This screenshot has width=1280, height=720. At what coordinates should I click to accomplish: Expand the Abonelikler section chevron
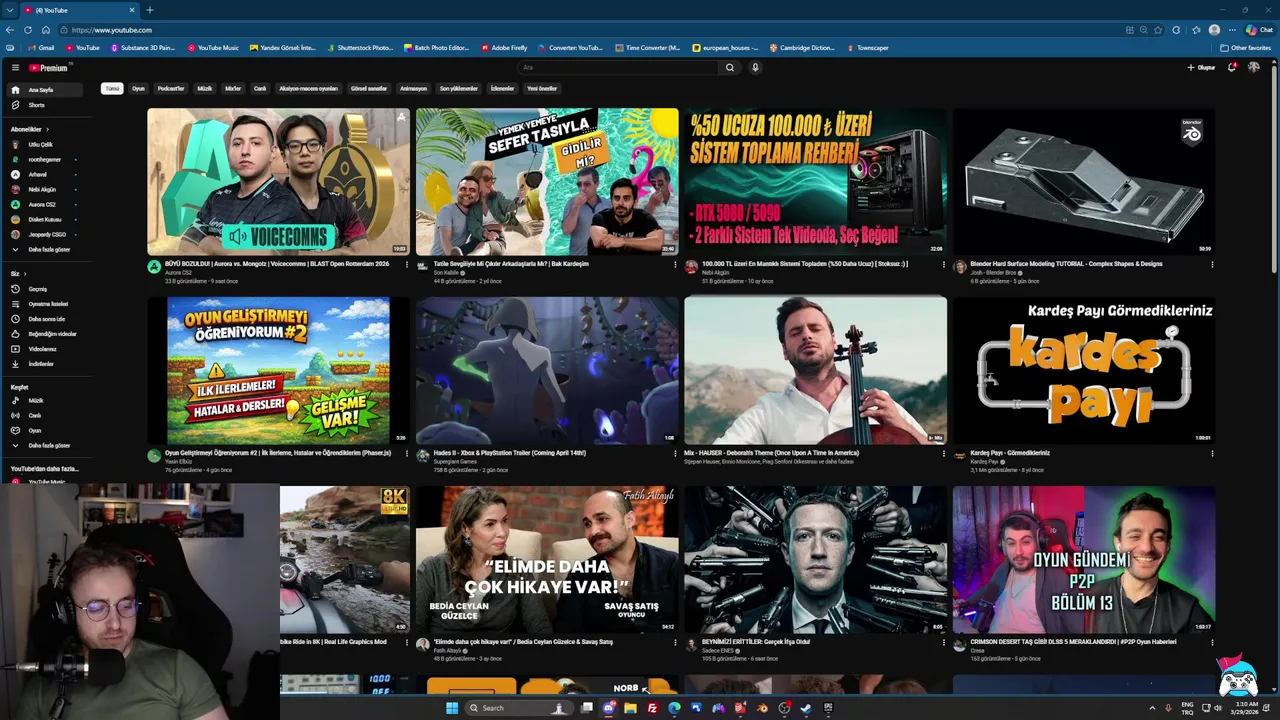47,129
